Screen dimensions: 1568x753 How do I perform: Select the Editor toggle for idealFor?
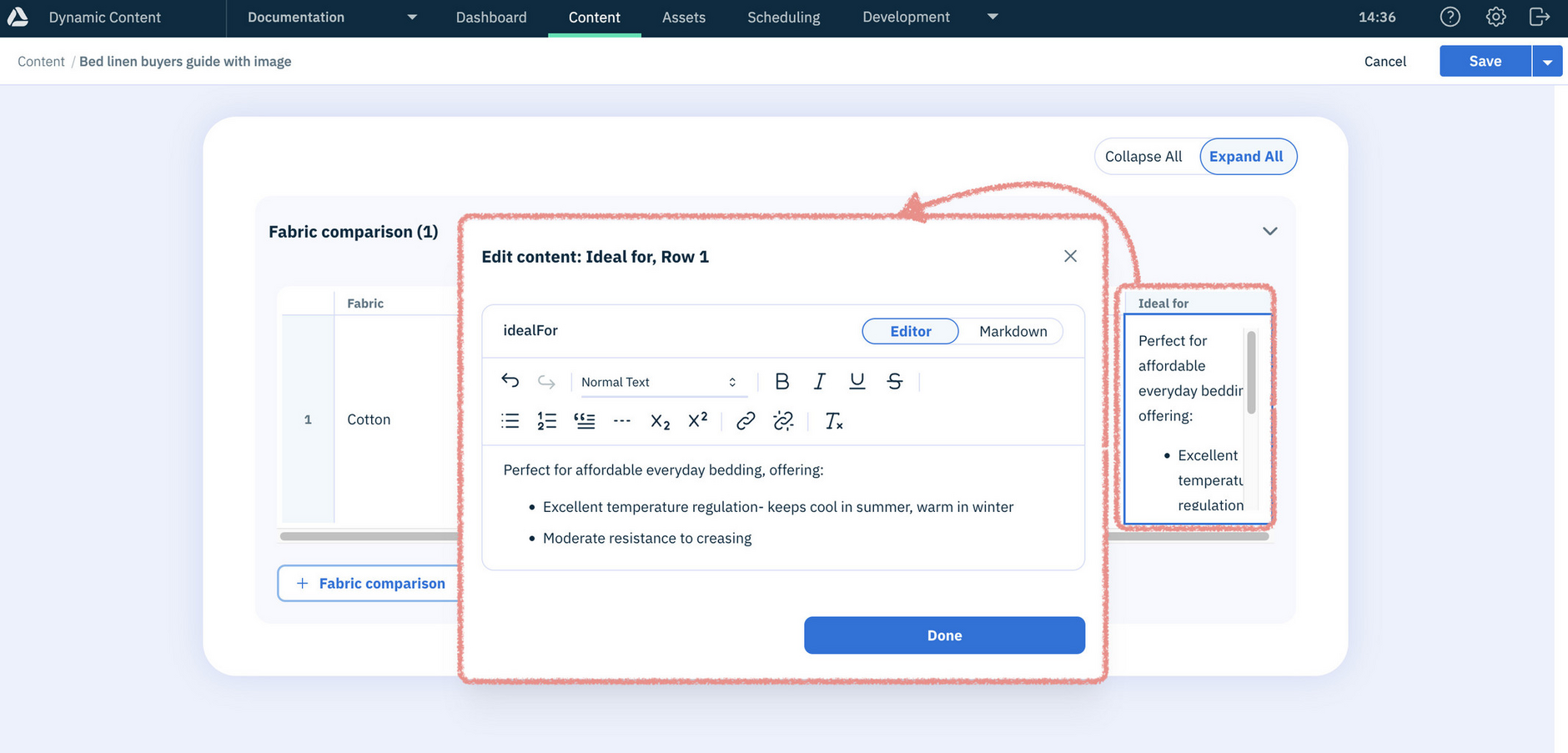(x=909, y=331)
